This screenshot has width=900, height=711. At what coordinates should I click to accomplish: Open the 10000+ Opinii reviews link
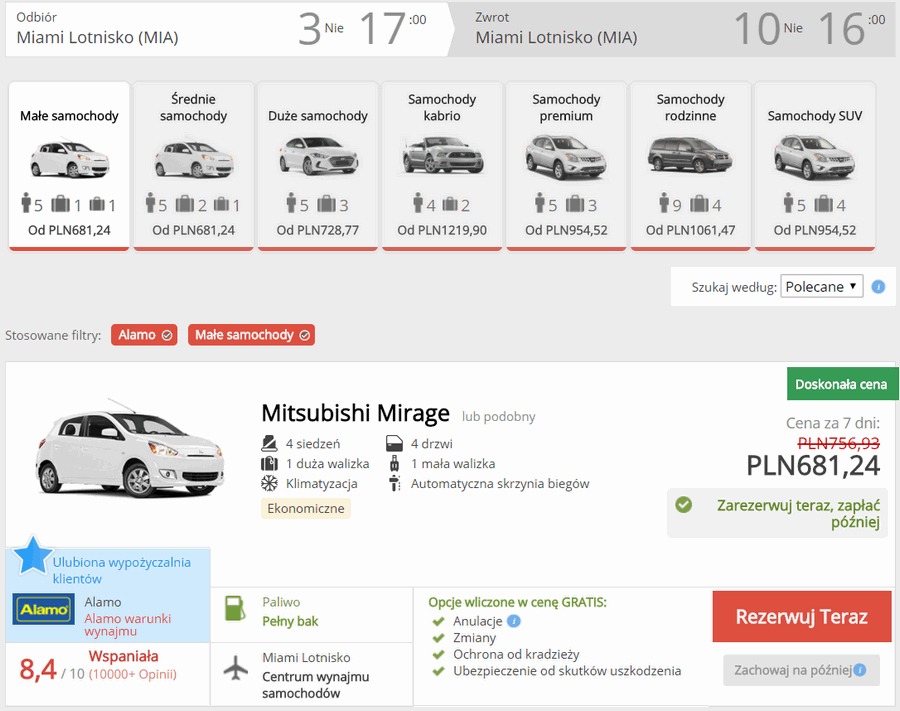tap(133, 674)
